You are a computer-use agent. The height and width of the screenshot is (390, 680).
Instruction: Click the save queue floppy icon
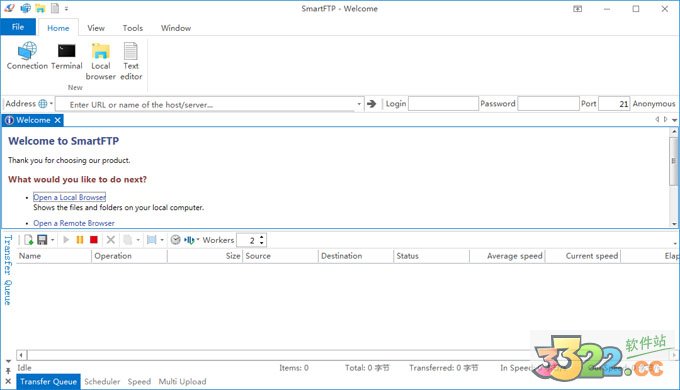coord(42,240)
